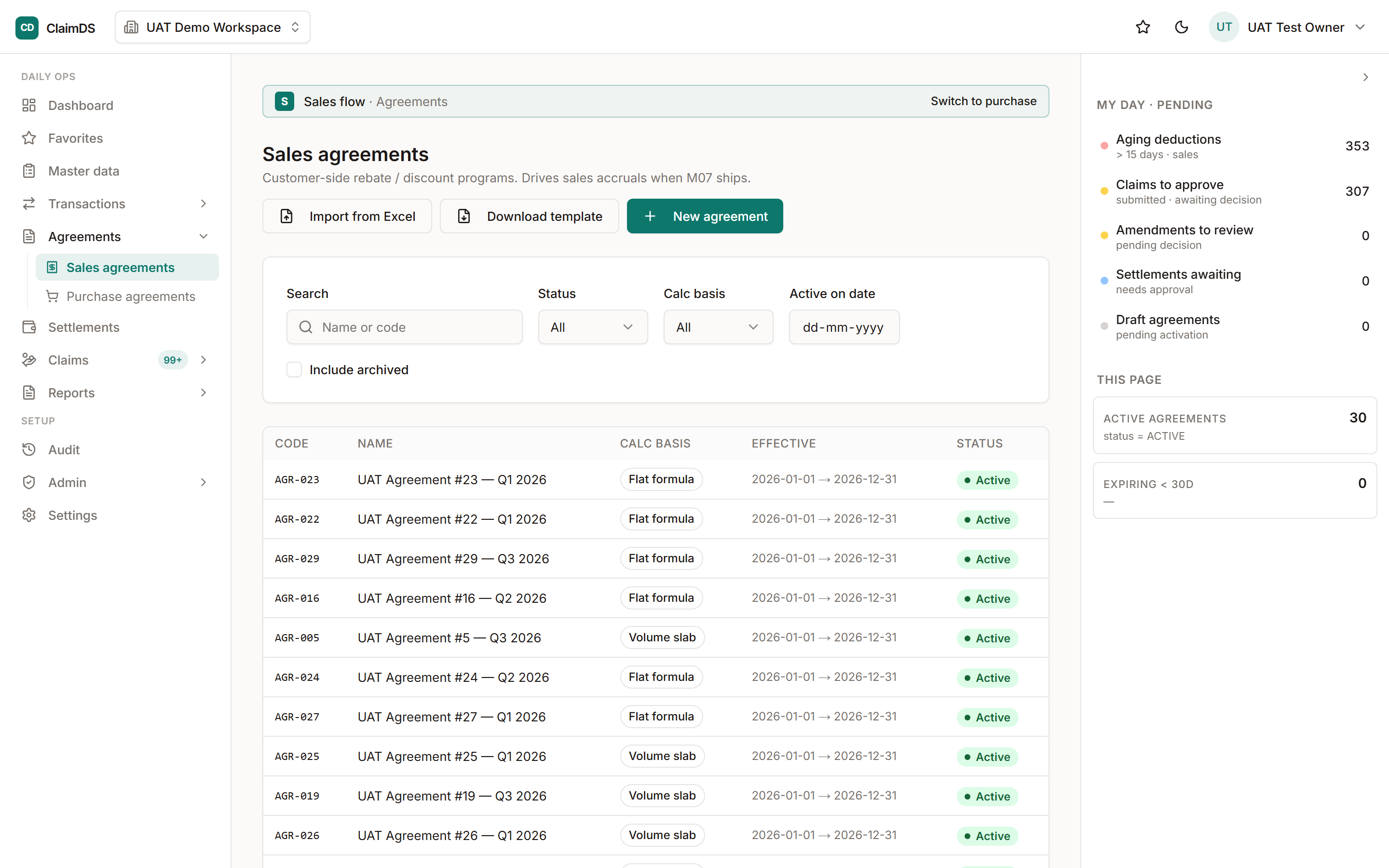Click the 99+ Claims badge
Image resolution: width=1389 pixels, height=868 pixels.
pyautogui.click(x=173, y=359)
